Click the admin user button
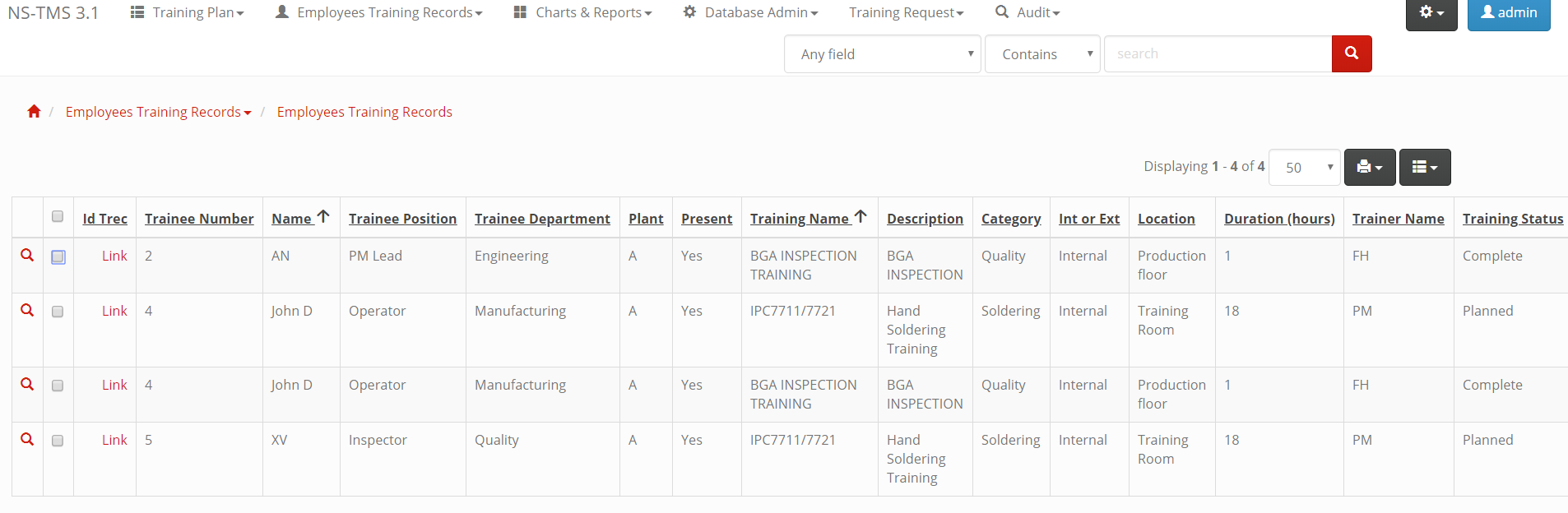 [x=1508, y=13]
